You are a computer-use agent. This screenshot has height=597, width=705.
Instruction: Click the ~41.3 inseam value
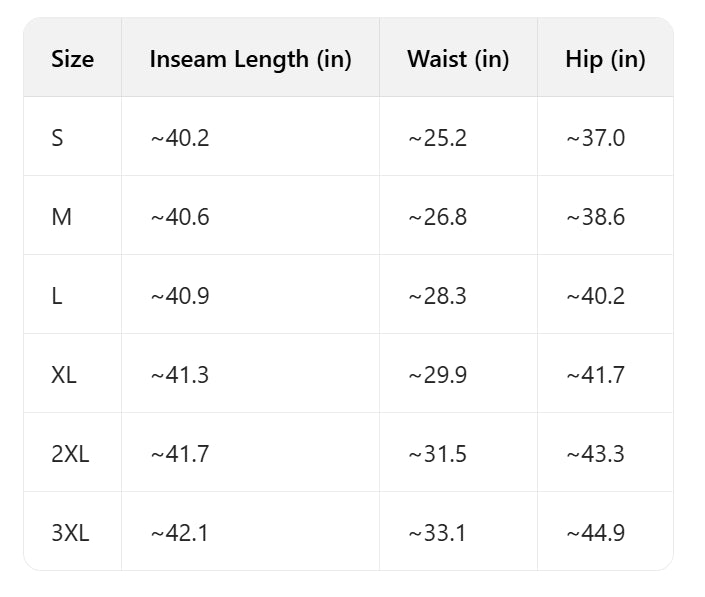point(180,375)
